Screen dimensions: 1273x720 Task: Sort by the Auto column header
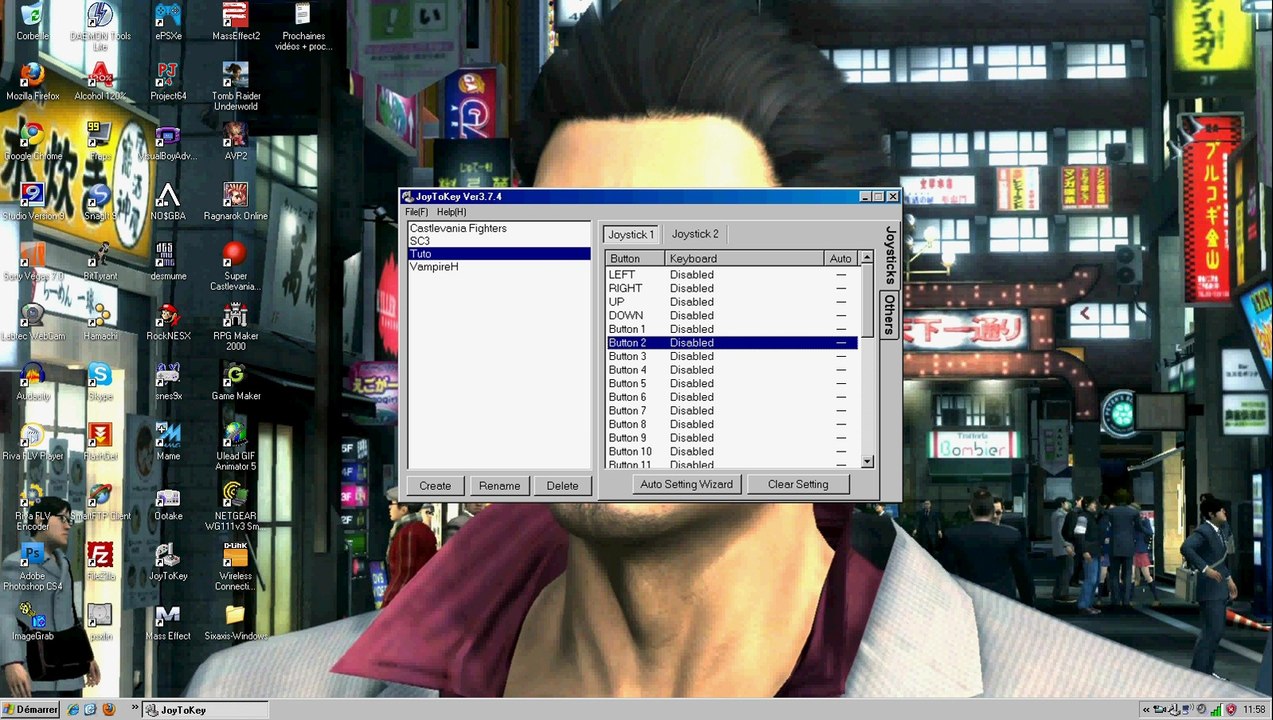pos(841,258)
